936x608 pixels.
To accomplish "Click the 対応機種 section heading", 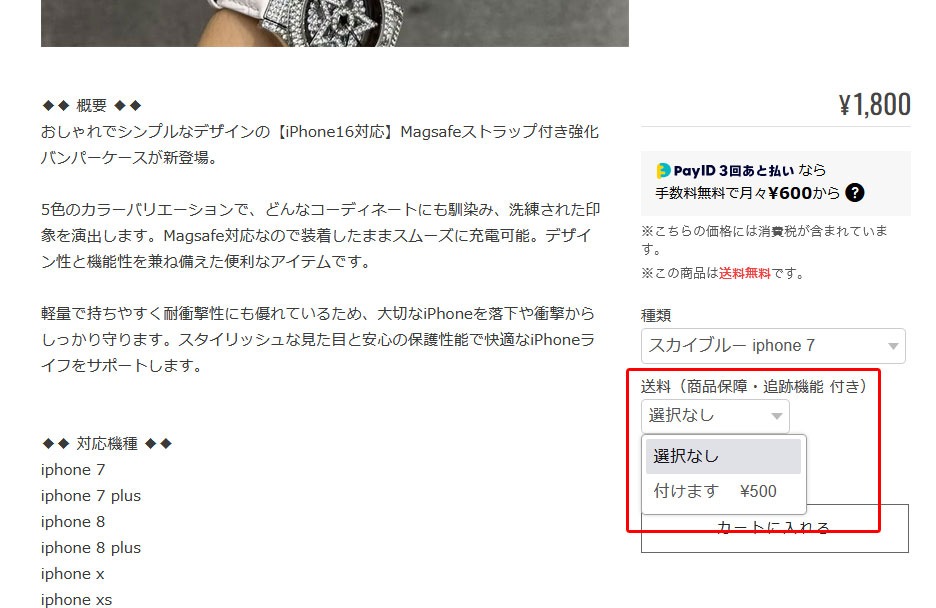I will coord(107,443).
